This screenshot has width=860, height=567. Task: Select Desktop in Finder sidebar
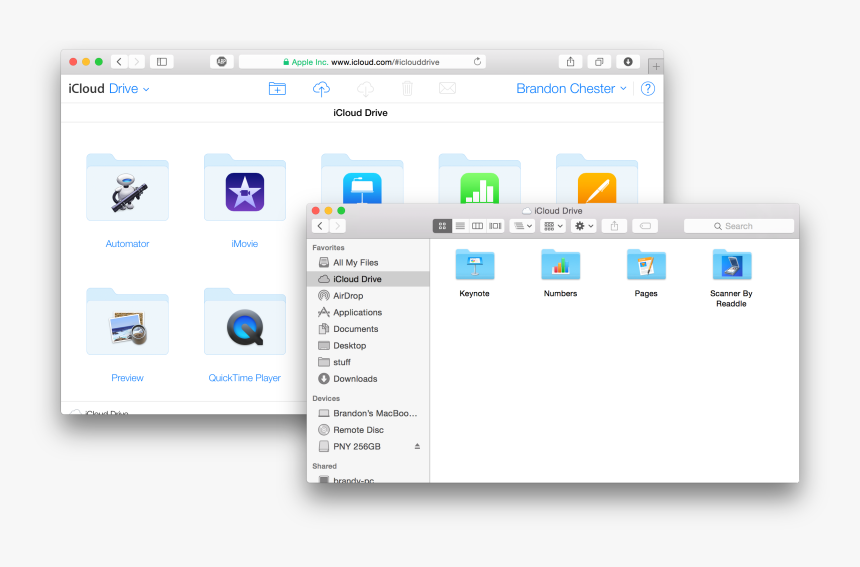tap(368, 345)
